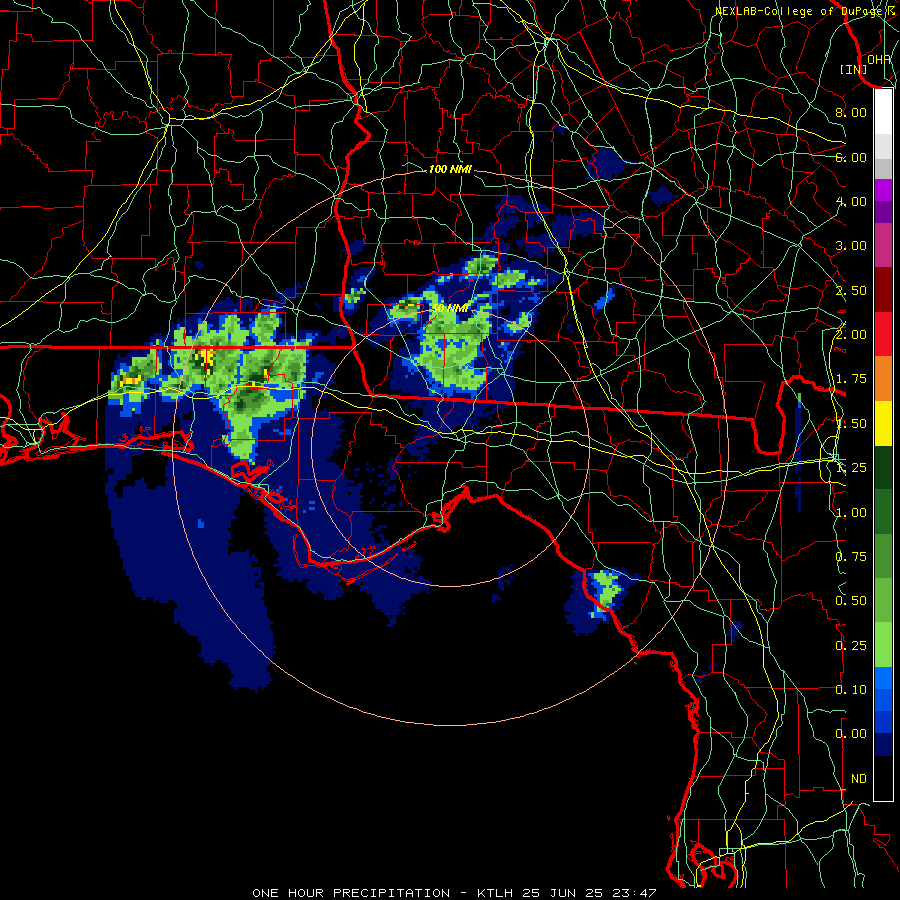The image size is (900, 900).
Task: Click the 2.50 legend value
Action: click(x=851, y=290)
